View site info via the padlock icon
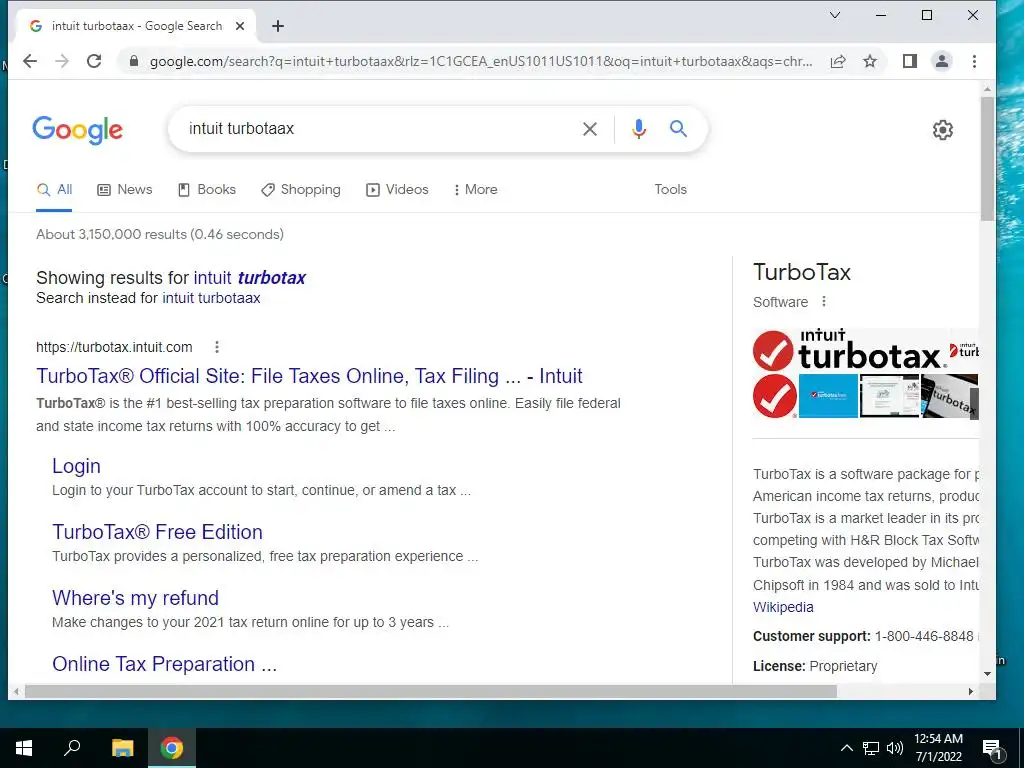 134,61
